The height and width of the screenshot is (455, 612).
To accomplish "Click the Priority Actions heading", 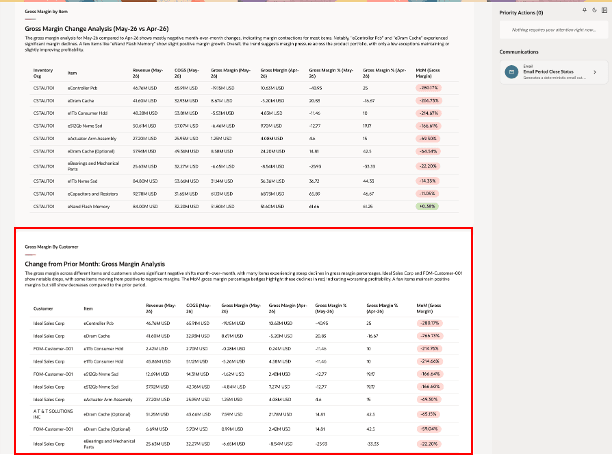I will tap(521, 12).
